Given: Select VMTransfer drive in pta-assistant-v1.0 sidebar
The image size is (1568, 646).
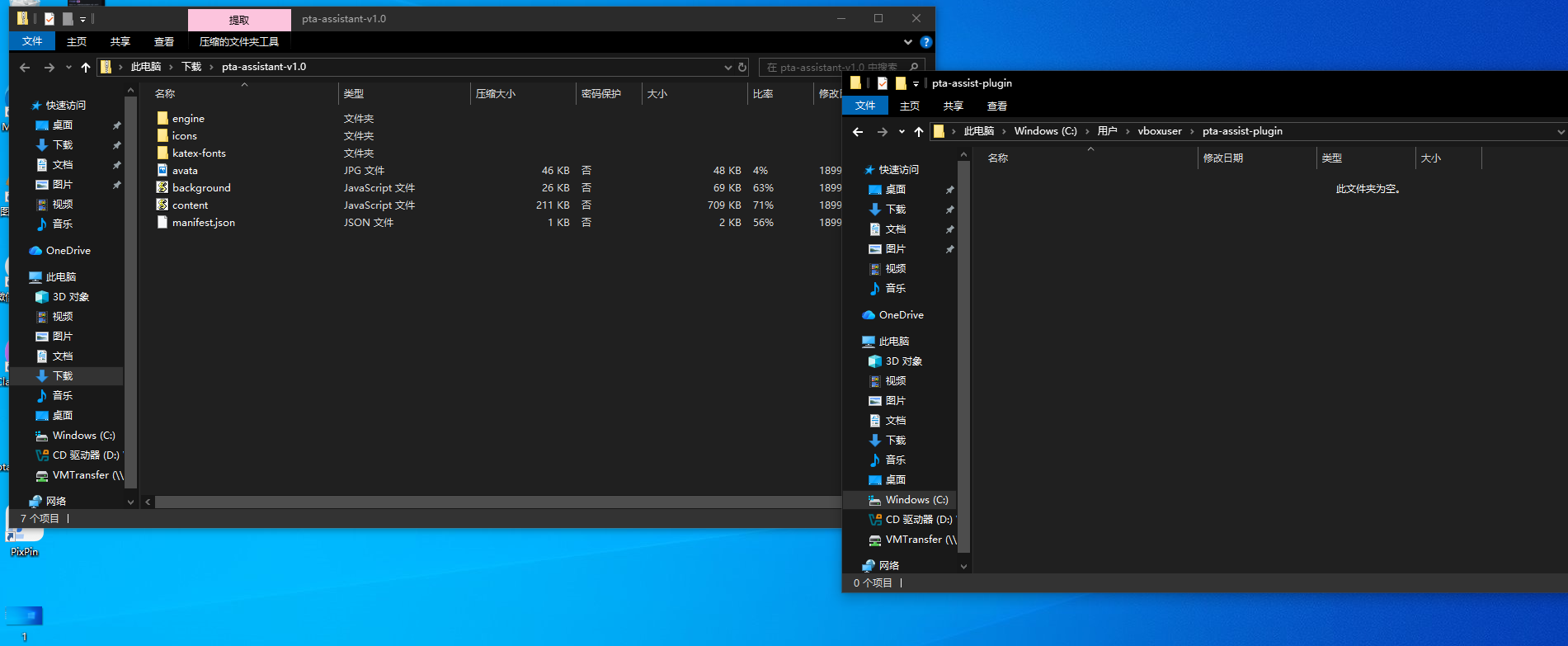Looking at the screenshot, I should click(78, 475).
